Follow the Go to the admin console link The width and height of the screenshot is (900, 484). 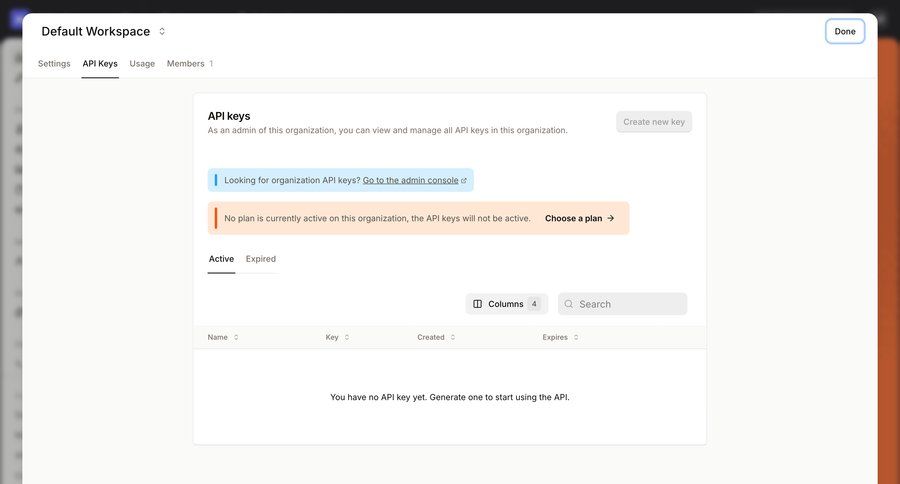[410, 180]
